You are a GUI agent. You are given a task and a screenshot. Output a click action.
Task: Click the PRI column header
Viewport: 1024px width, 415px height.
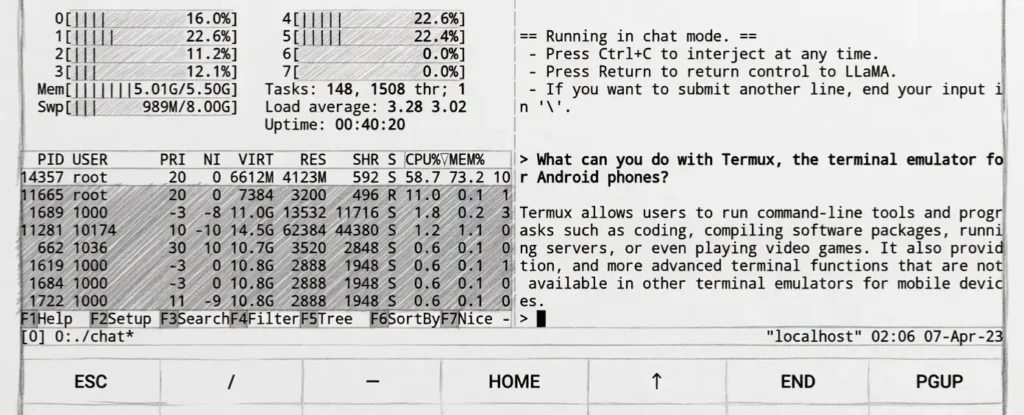click(x=172, y=159)
